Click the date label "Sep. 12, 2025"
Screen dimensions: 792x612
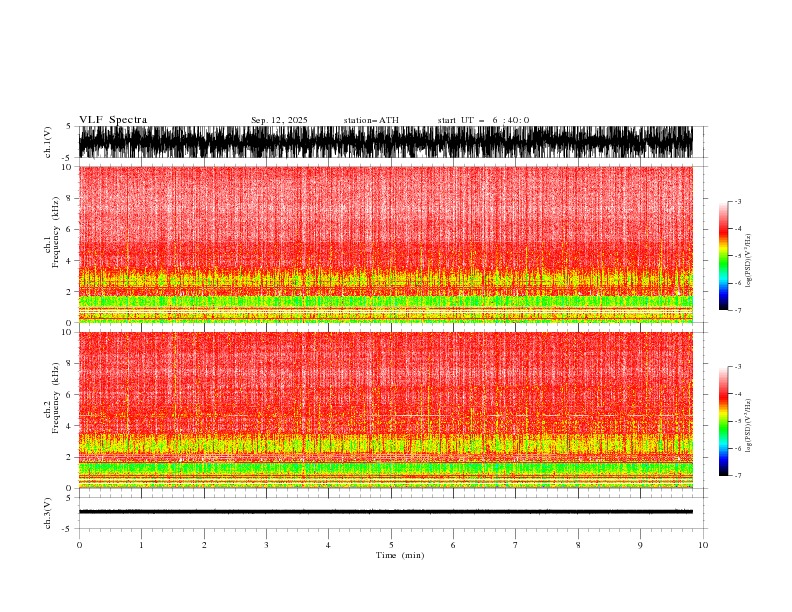(x=279, y=120)
